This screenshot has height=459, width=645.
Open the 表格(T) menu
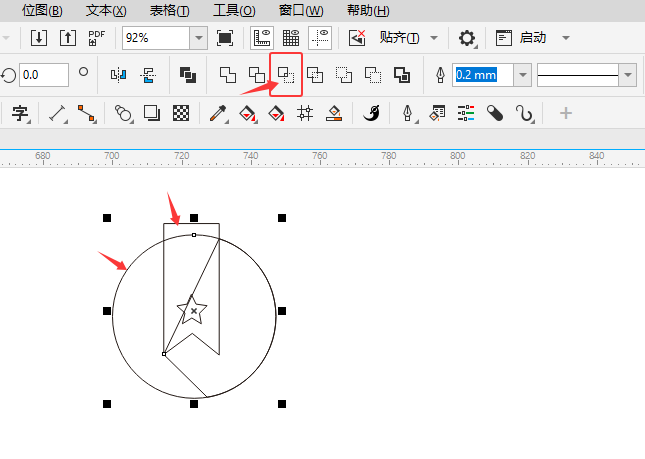[169, 10]
